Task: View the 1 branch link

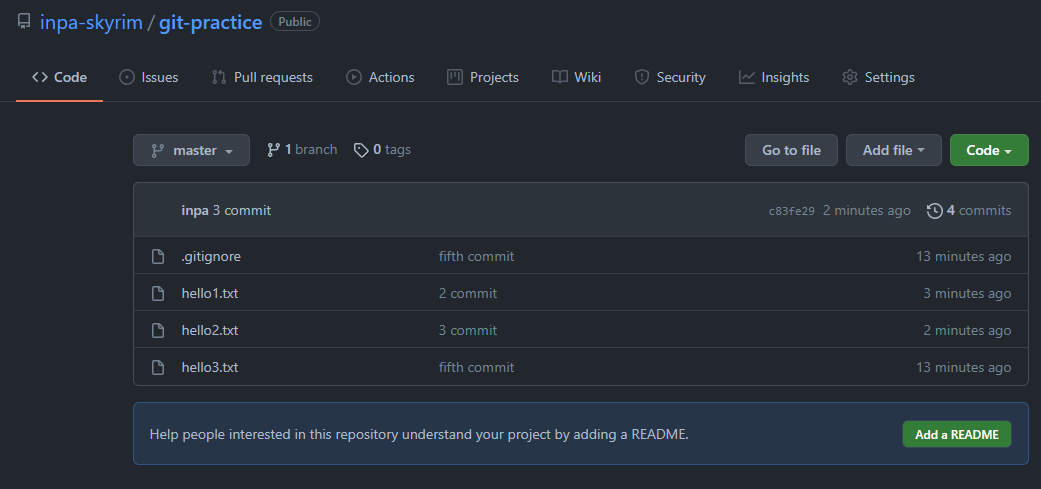Action: pyautogui.click(x=302, y=150)
